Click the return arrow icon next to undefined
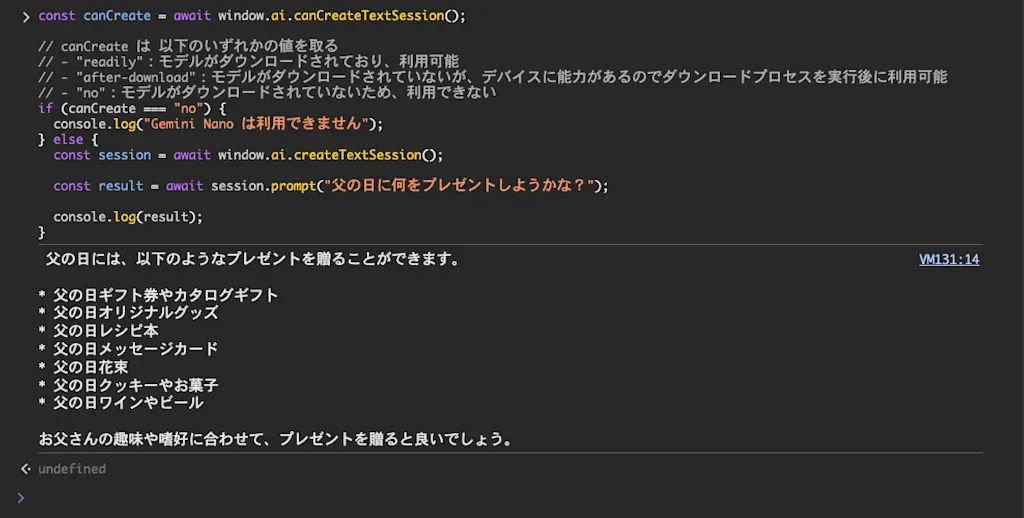 [x=25, y=468]
